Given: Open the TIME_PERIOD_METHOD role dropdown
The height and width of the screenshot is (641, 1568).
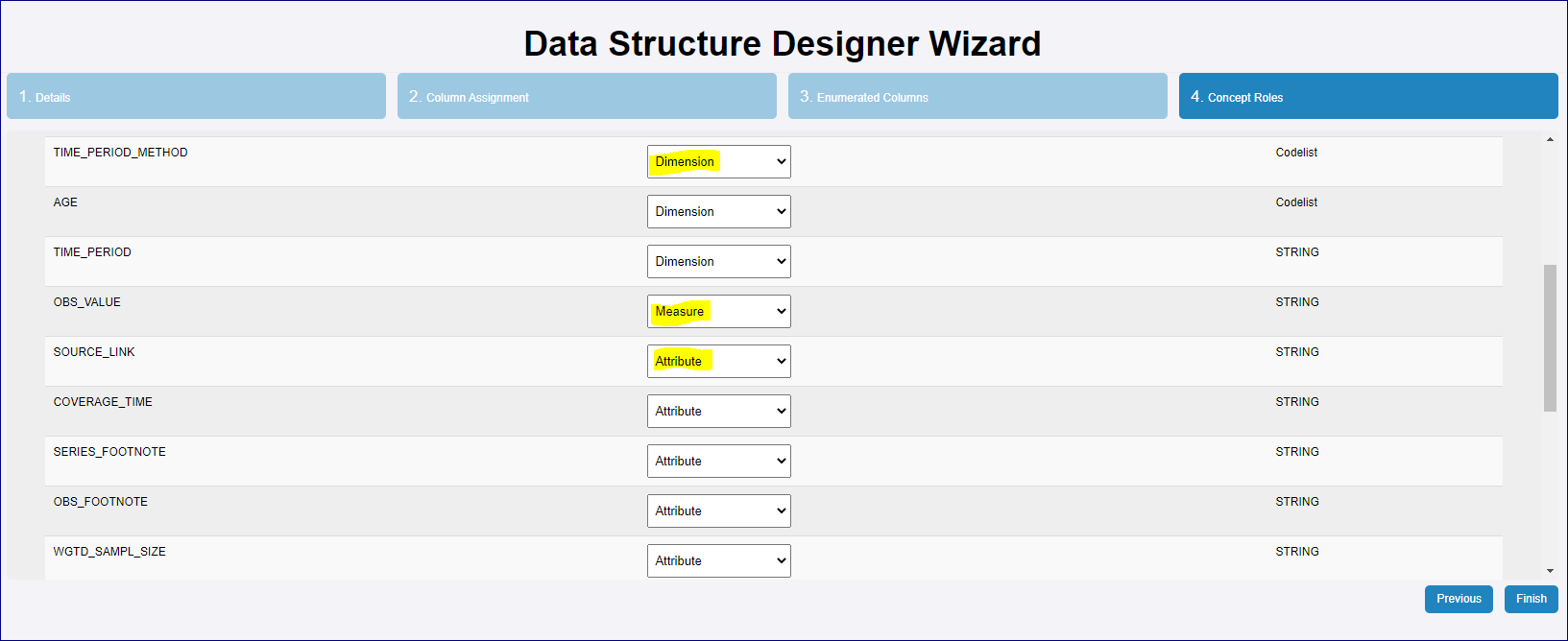Looking at the screenshot, I should [718, 162].
